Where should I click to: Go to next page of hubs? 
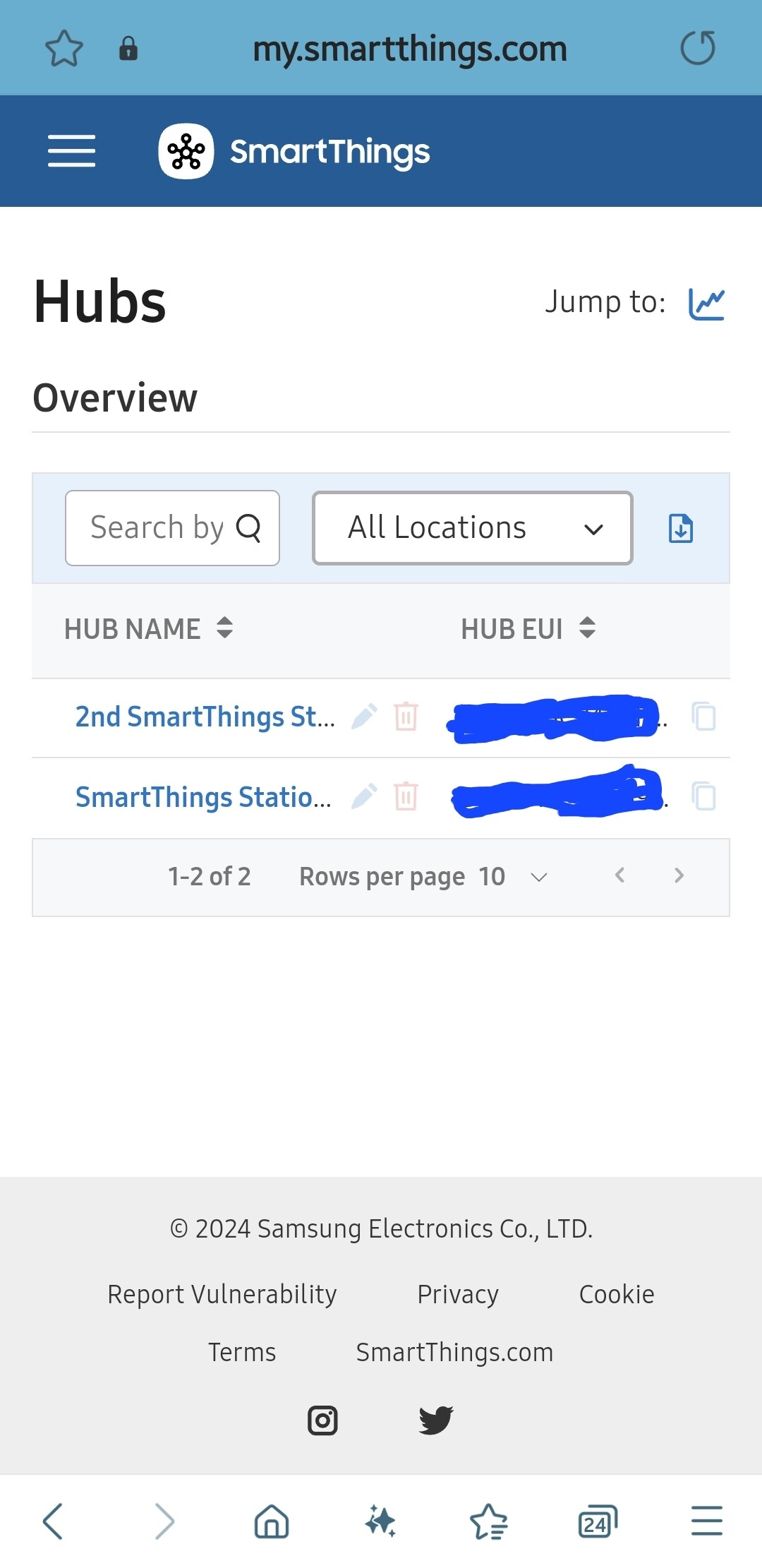click(679, 875)
